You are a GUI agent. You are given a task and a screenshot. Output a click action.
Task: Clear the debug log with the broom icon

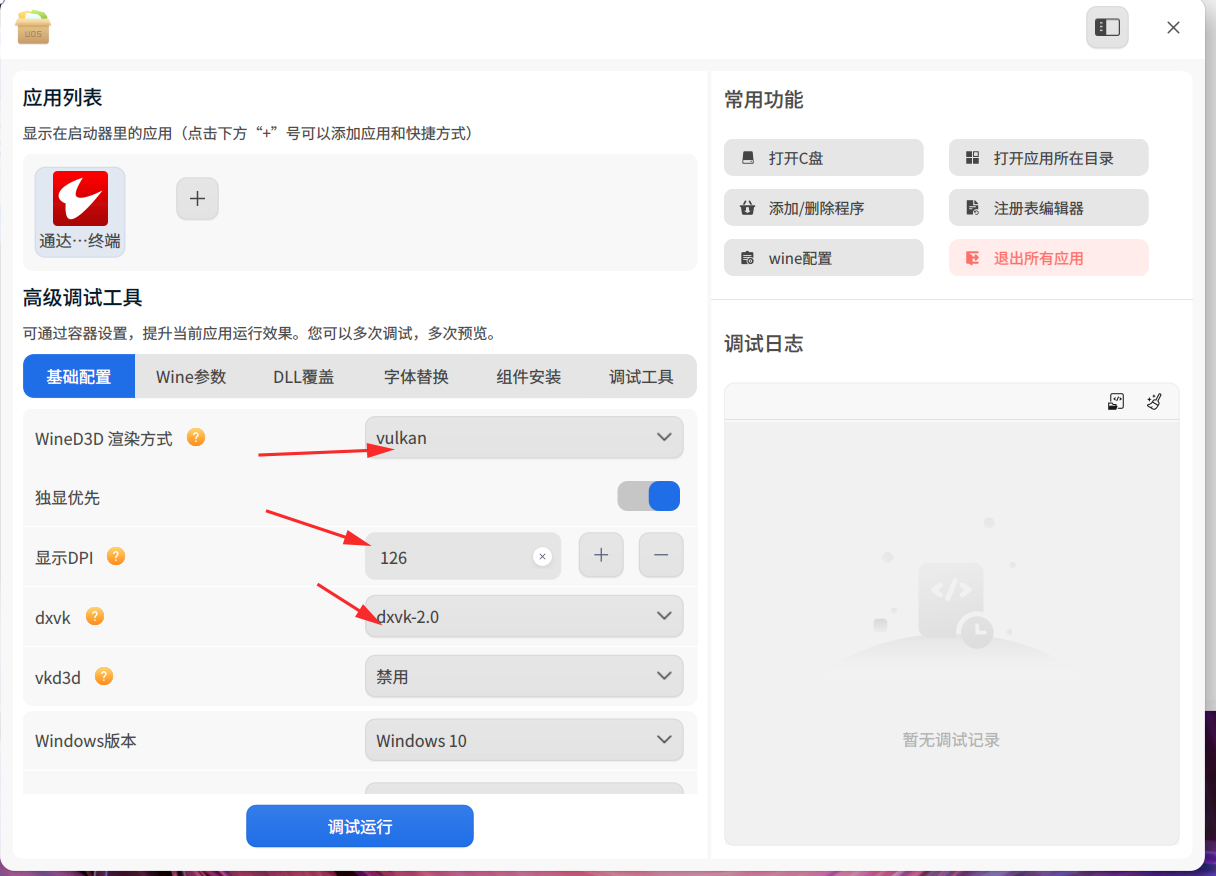pyautogui.click(x=1154, y=402)
